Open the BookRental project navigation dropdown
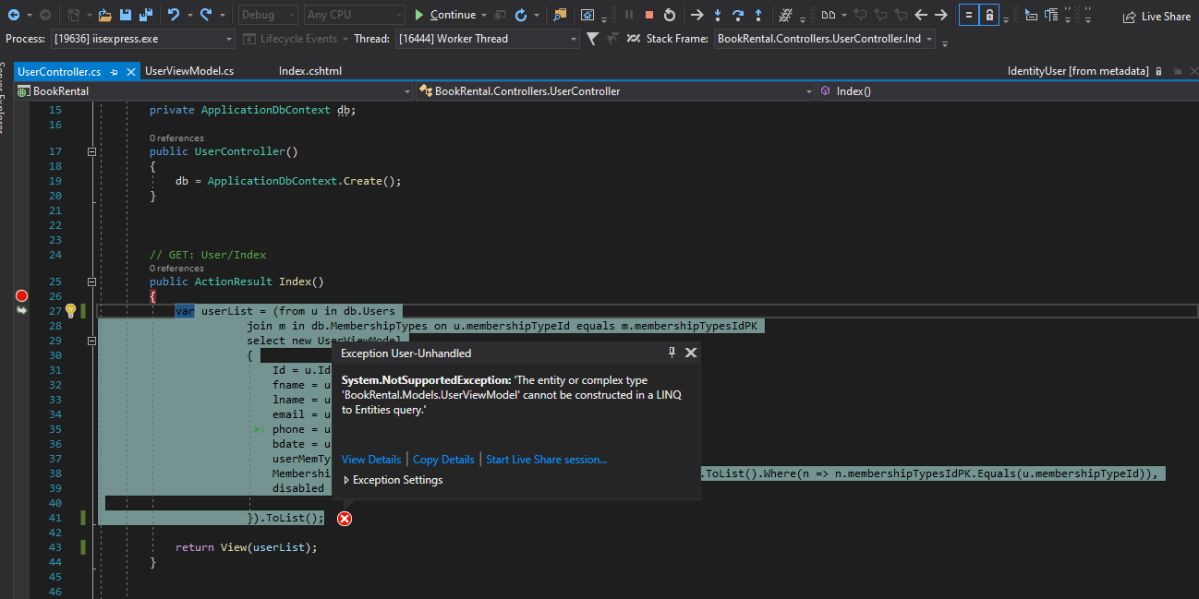The height and width of the screenshot is (599, 1199). pos(213,91)
